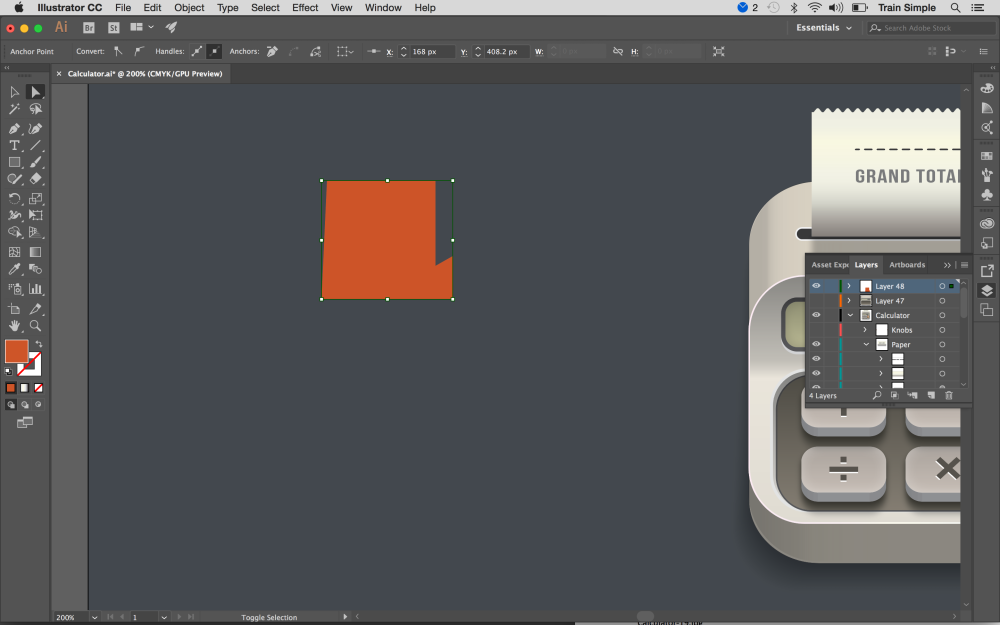Click Locate Object magnifier in Layers panel
This screenshot has width=1000, height=625.
click(877, 395)
